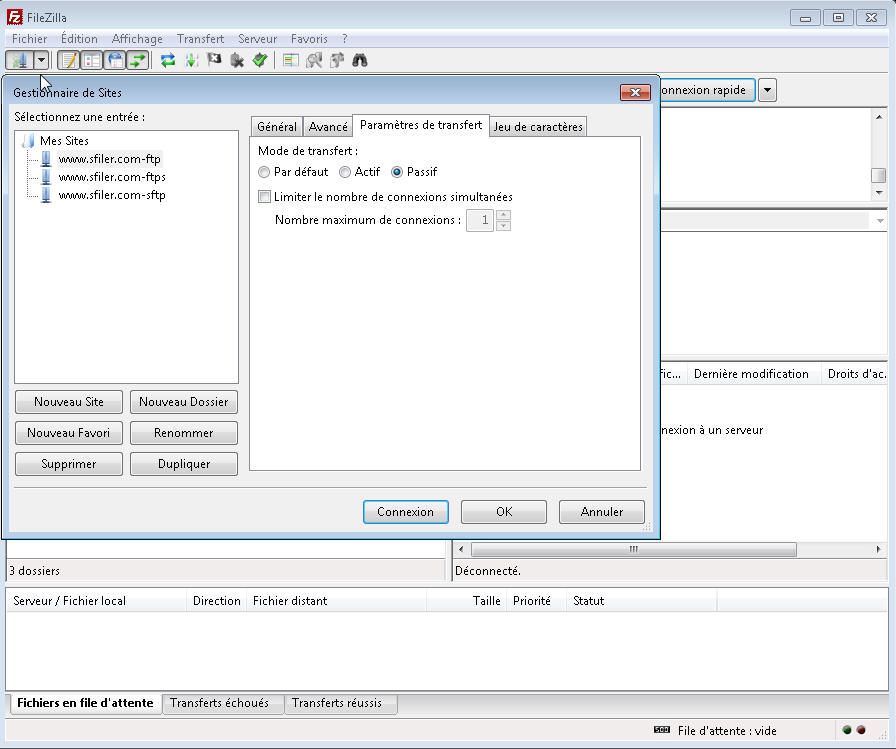Screen dimensions: 896x749
Task: Switch to the Avancé tab
Action: (328, 127)
